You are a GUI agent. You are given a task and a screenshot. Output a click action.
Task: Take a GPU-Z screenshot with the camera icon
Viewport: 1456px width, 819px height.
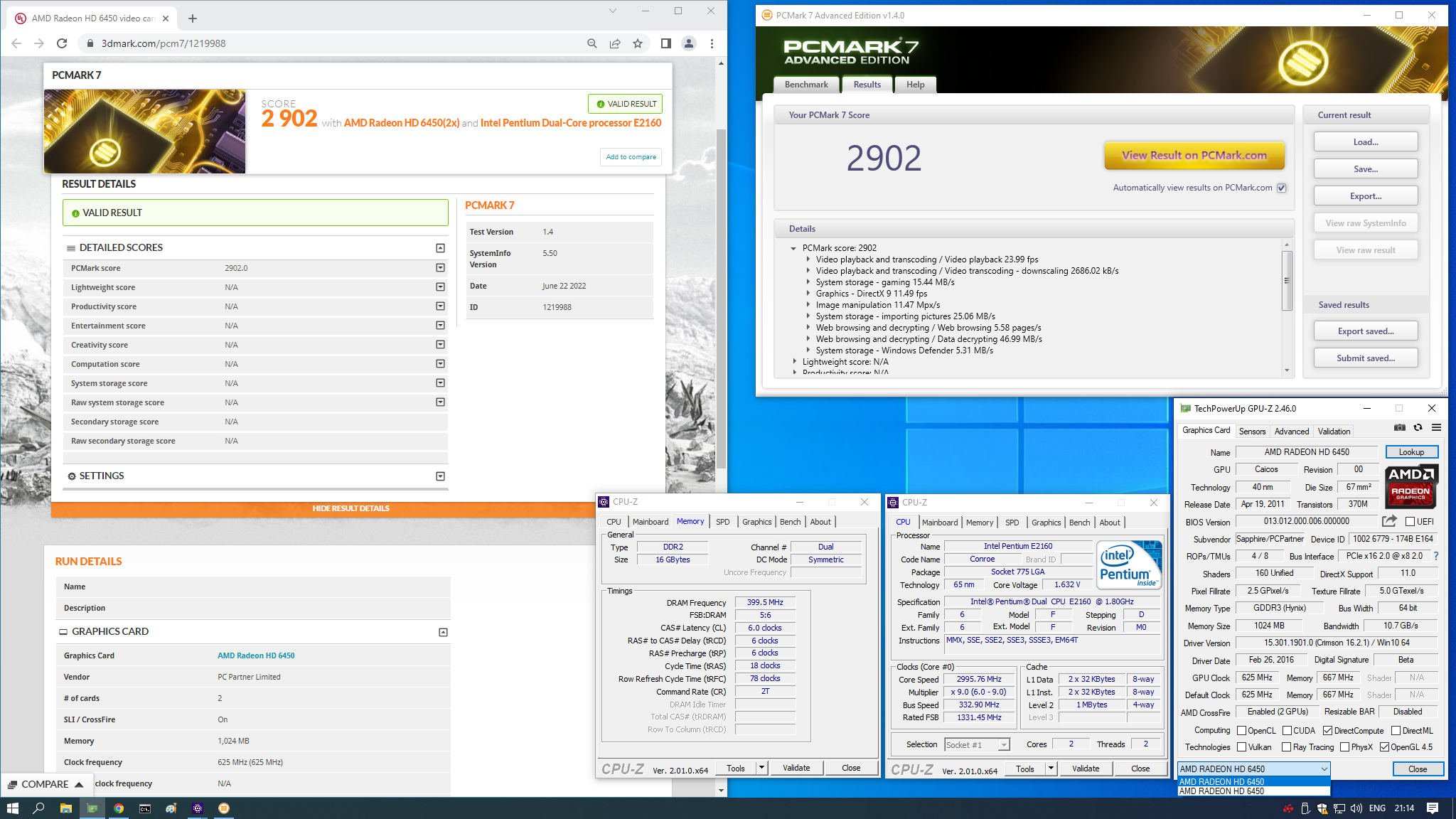(x=1399, y=428)
